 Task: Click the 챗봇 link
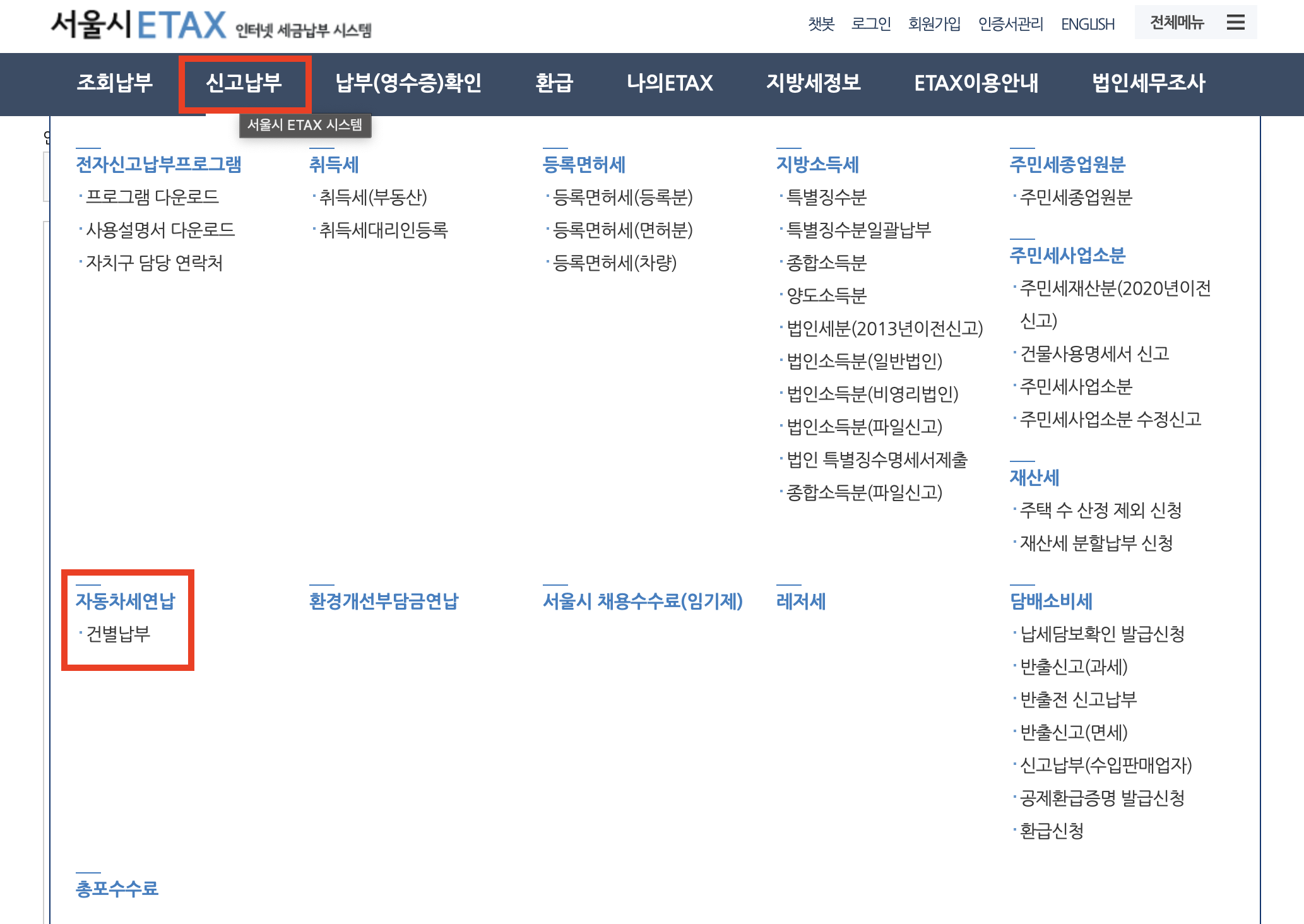pos(821,24)
